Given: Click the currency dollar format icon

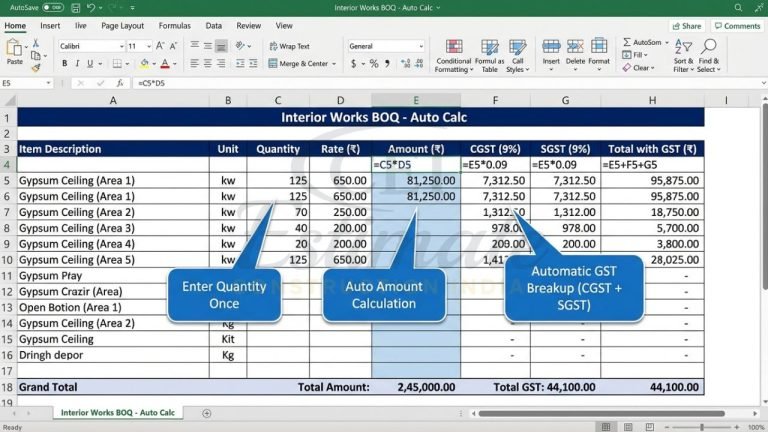Looking at the screenshot, I should tap(354, 64).
